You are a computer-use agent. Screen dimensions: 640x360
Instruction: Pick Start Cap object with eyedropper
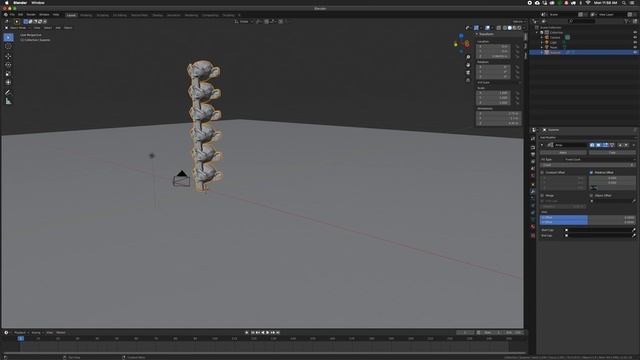[x=633, y=230]
